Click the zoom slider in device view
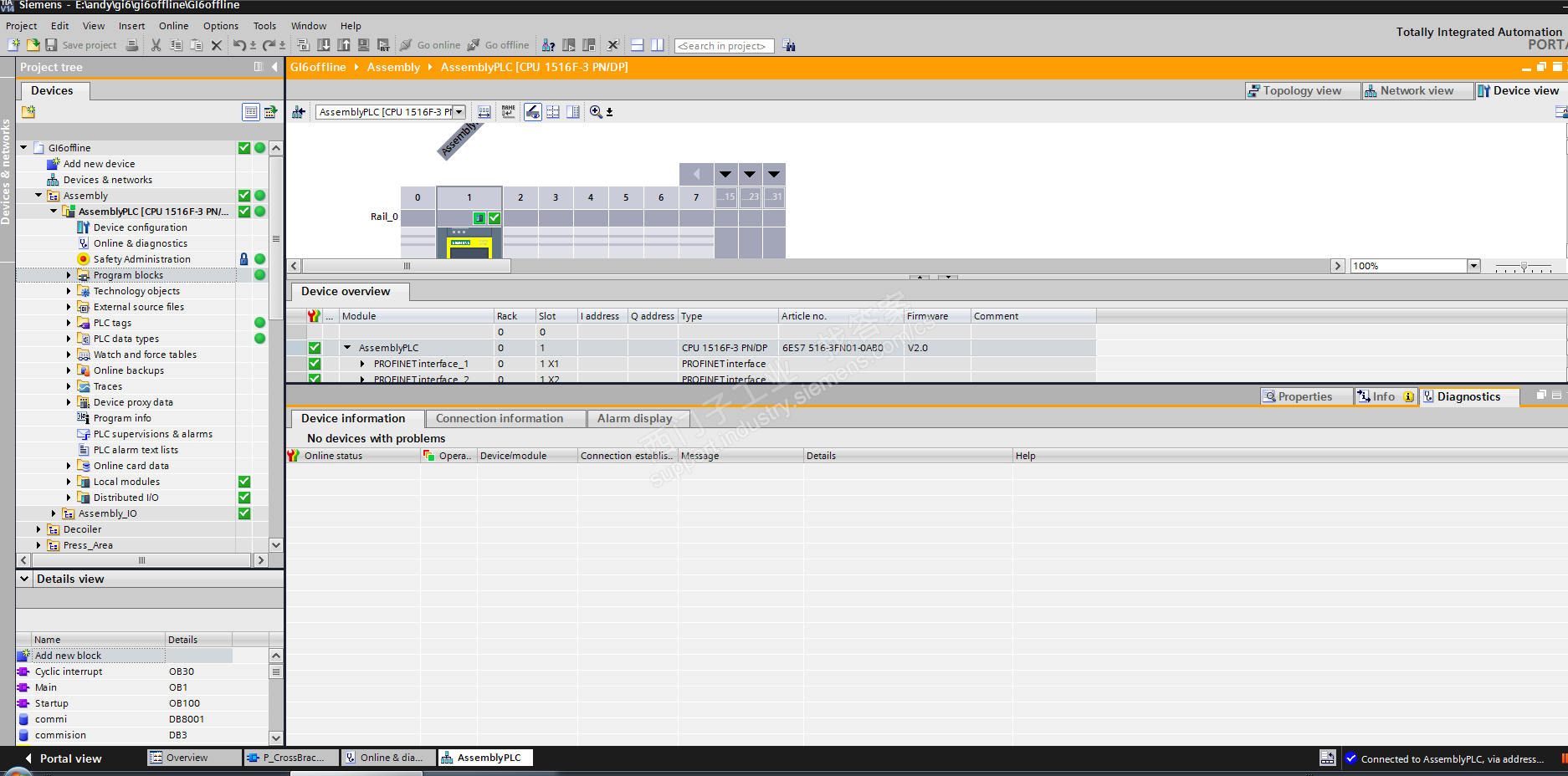1568x776 pixels. click(x=1524, y=267)
